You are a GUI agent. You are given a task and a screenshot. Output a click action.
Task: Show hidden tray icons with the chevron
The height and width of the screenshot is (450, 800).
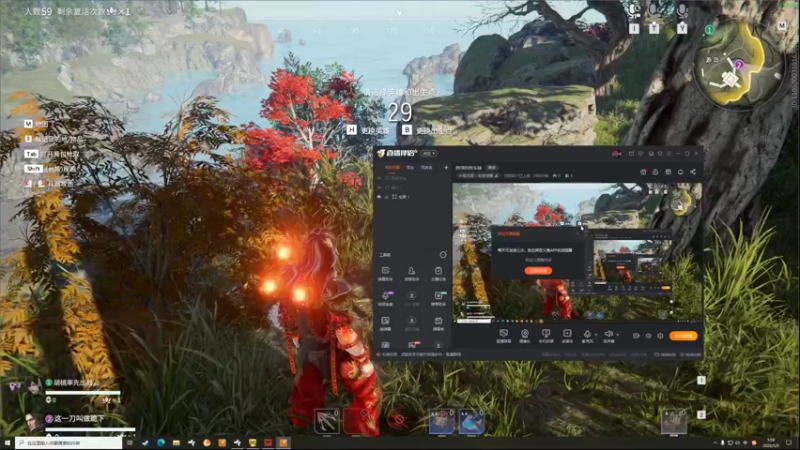[715, 443]
